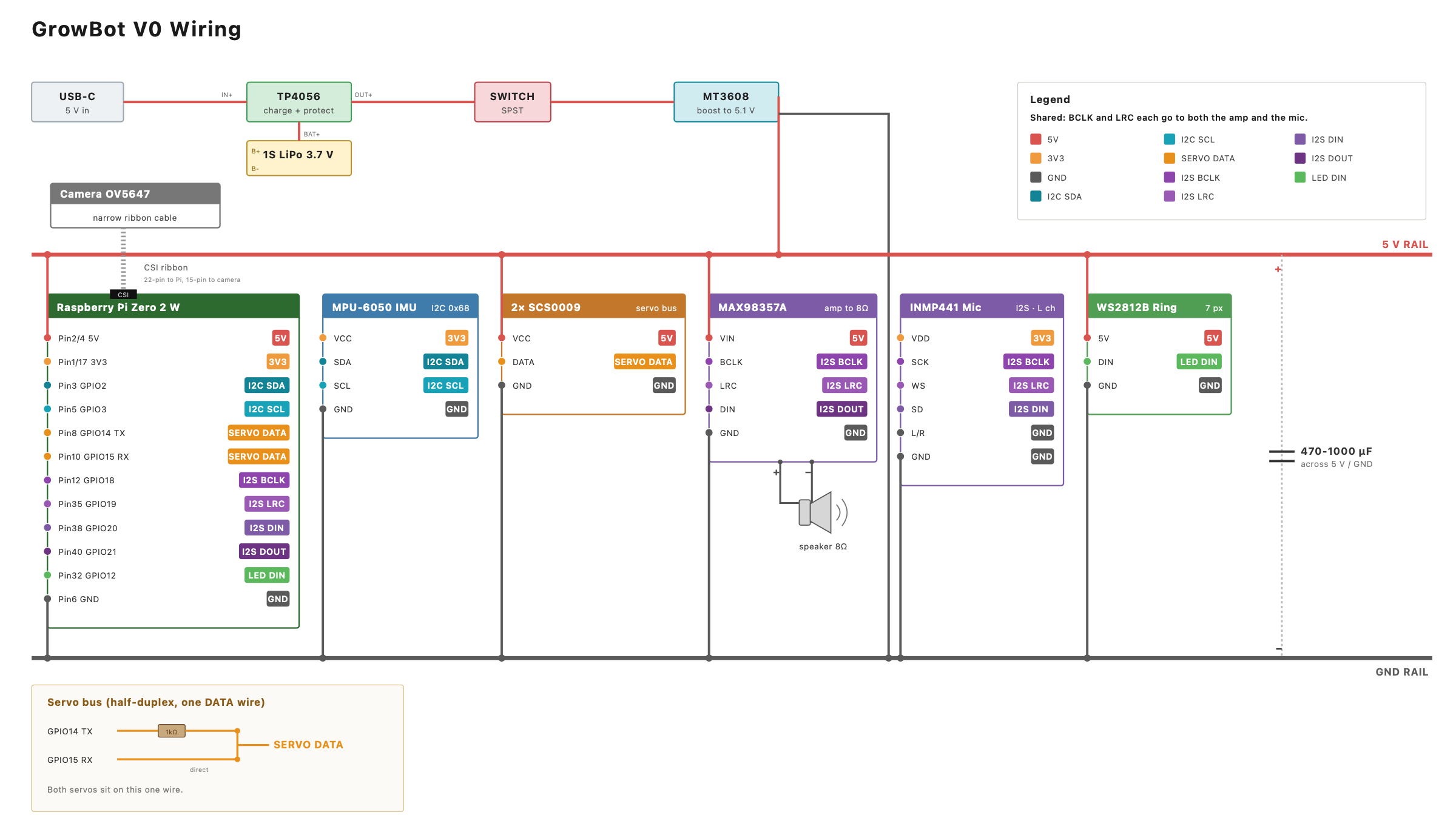Click the 'Both servos sit on this one wire.' note
Viewport: 1456px width, 832px height.
click(115, 790)
